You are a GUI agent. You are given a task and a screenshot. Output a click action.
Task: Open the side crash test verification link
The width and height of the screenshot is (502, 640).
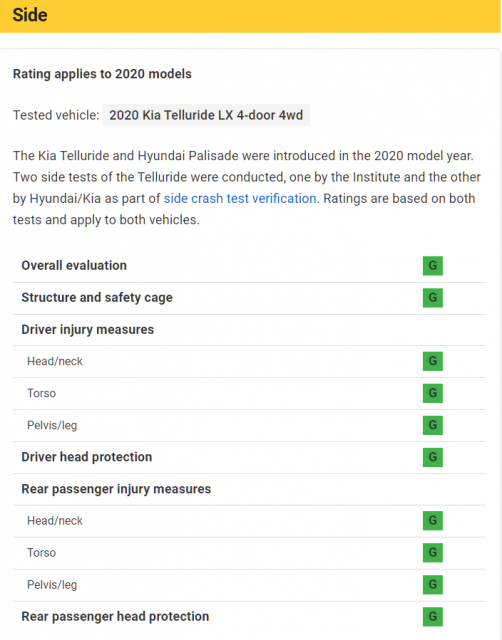tap(240, 198)
